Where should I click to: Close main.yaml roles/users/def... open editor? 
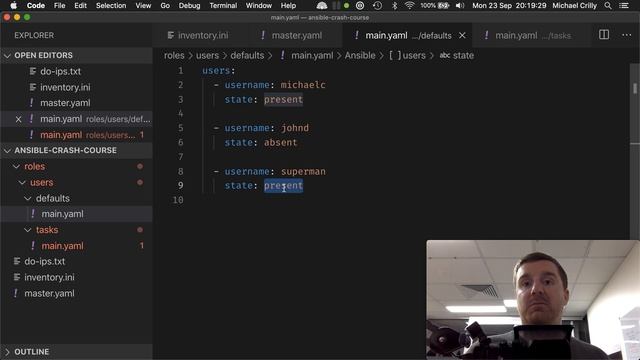pos(18,119)
